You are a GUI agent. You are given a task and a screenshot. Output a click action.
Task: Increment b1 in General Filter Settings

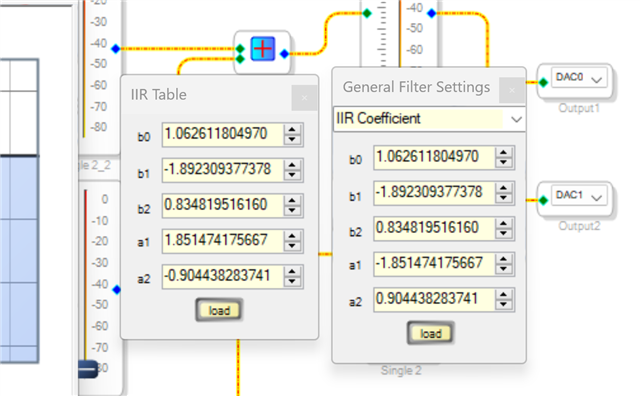click(x=504, y=188)
